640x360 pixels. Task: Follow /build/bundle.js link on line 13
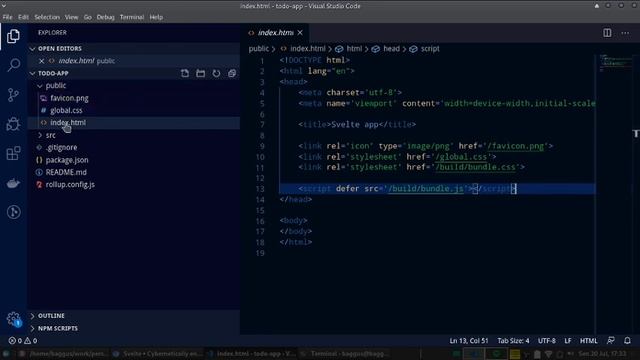point(426,189)
